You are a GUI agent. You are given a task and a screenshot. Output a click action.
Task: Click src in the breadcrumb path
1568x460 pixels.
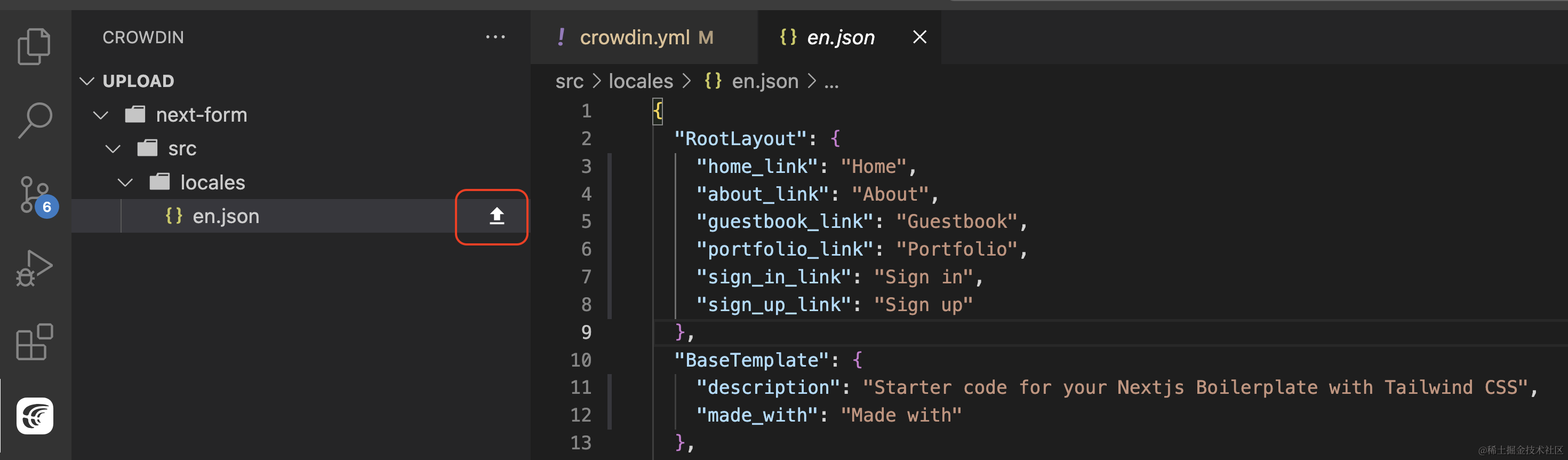tap(569, 81)
